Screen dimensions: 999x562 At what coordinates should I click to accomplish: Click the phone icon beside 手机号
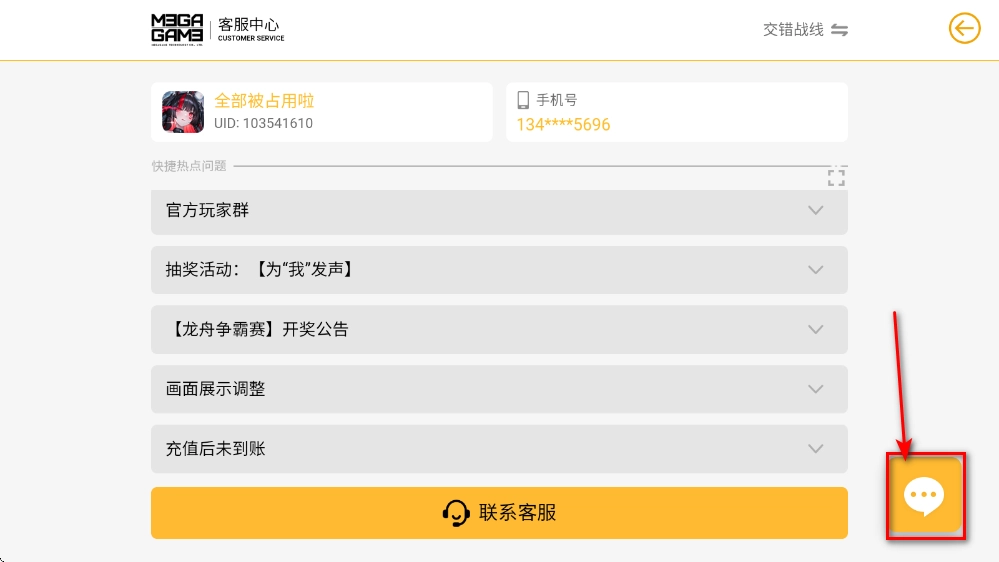[x=523, y=100]
